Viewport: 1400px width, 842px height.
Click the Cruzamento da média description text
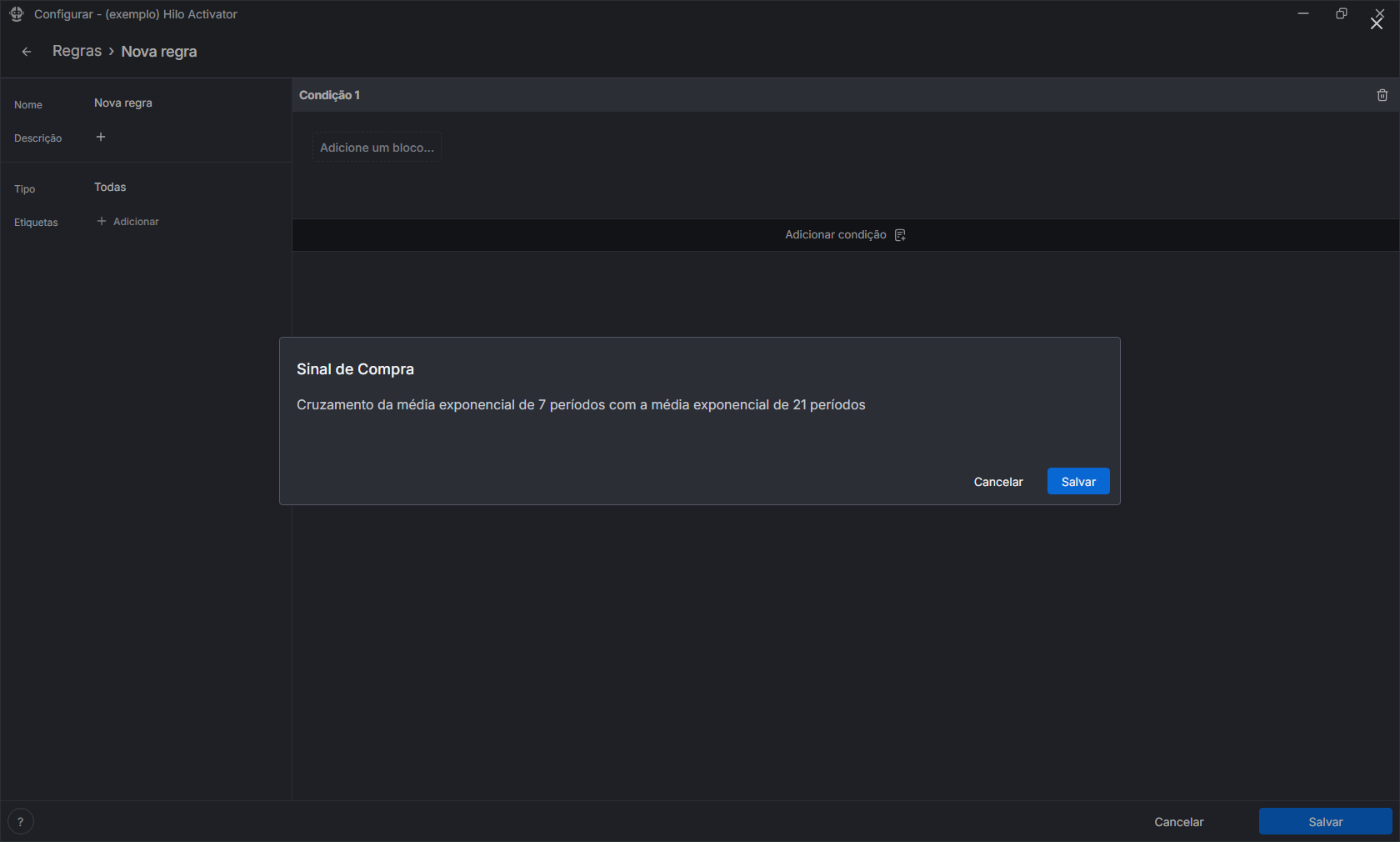click(581, 405)
